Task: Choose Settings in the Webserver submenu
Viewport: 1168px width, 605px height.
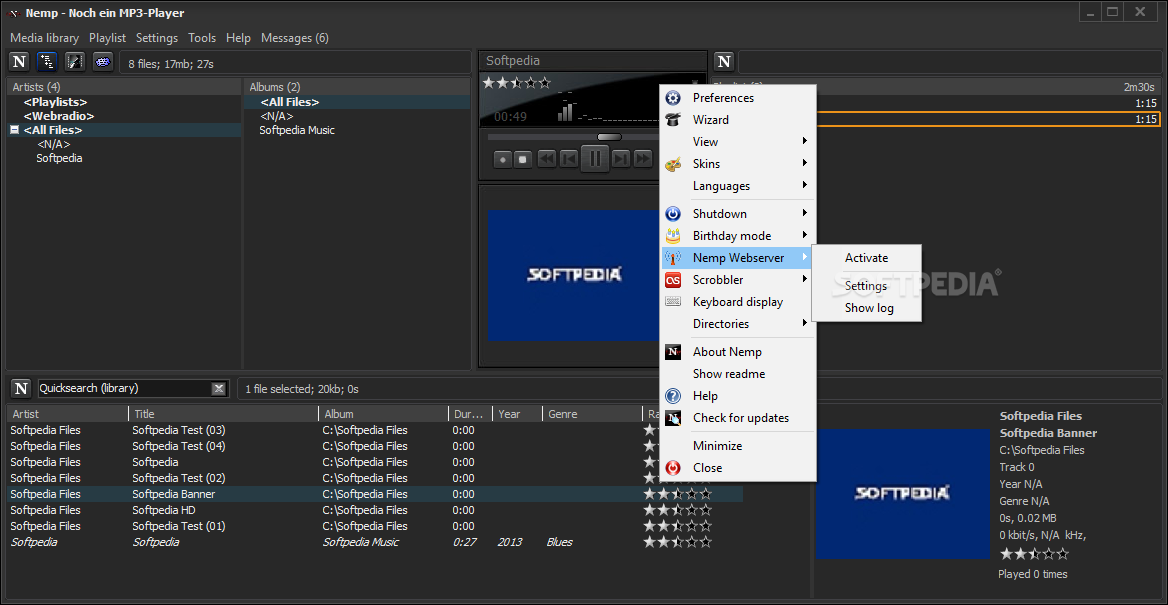Action: 866,286
